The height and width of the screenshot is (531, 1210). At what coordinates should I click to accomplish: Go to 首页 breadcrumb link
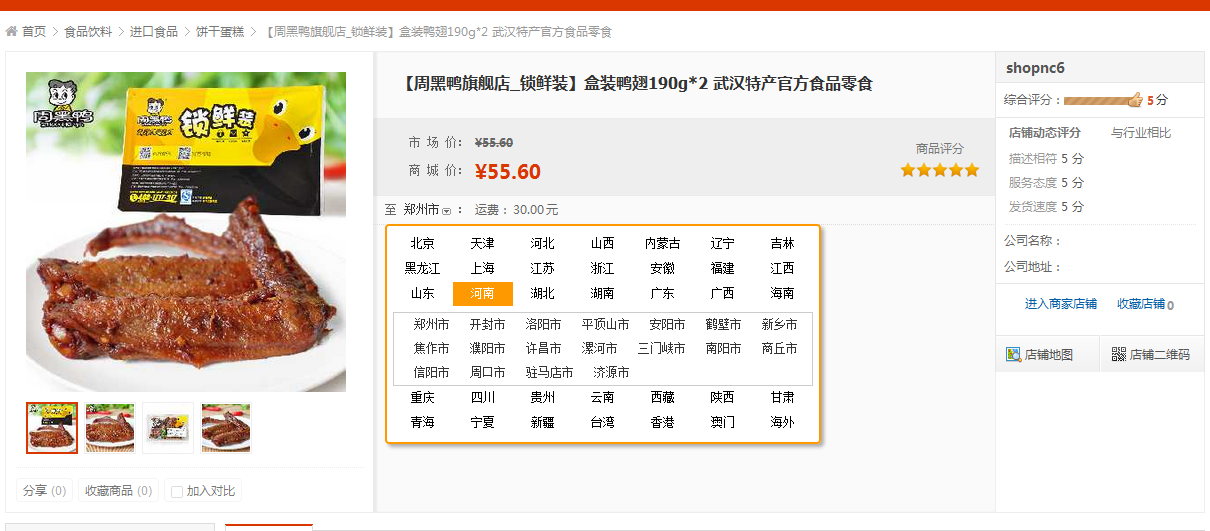click(x=34, y=32)
